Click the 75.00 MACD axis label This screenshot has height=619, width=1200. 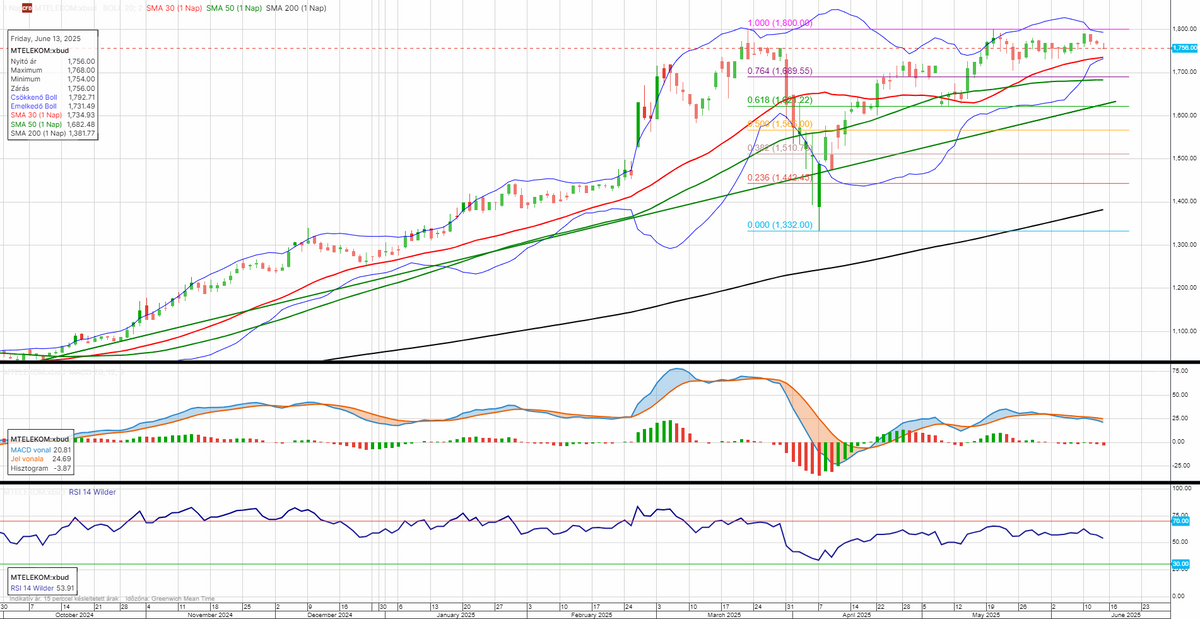pos(1180,369)
